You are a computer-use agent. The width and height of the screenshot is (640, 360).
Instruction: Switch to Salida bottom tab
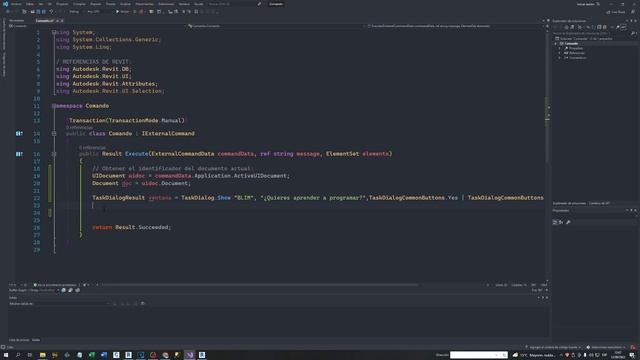pyautogui.click(x=36, y=340)
